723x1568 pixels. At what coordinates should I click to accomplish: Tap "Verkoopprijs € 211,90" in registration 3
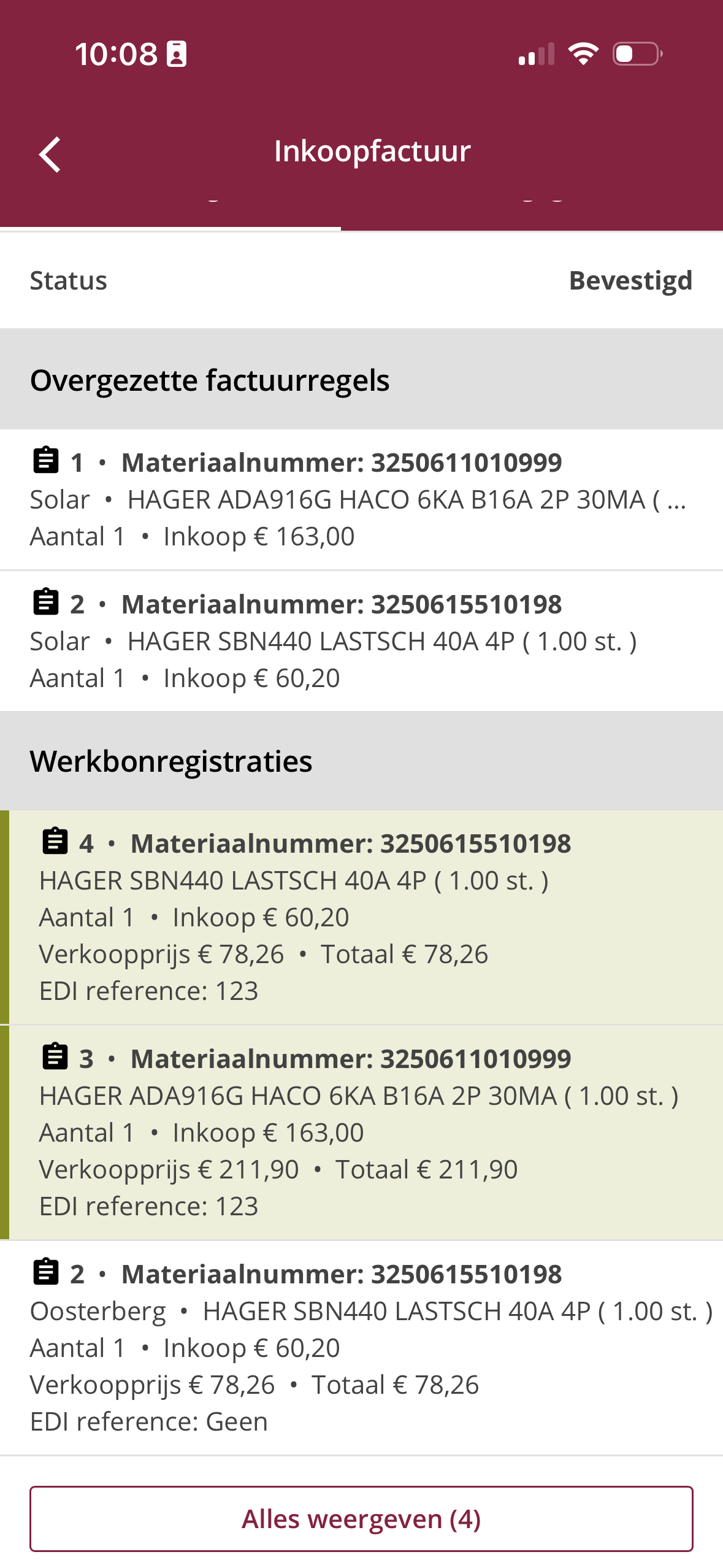169,1169
